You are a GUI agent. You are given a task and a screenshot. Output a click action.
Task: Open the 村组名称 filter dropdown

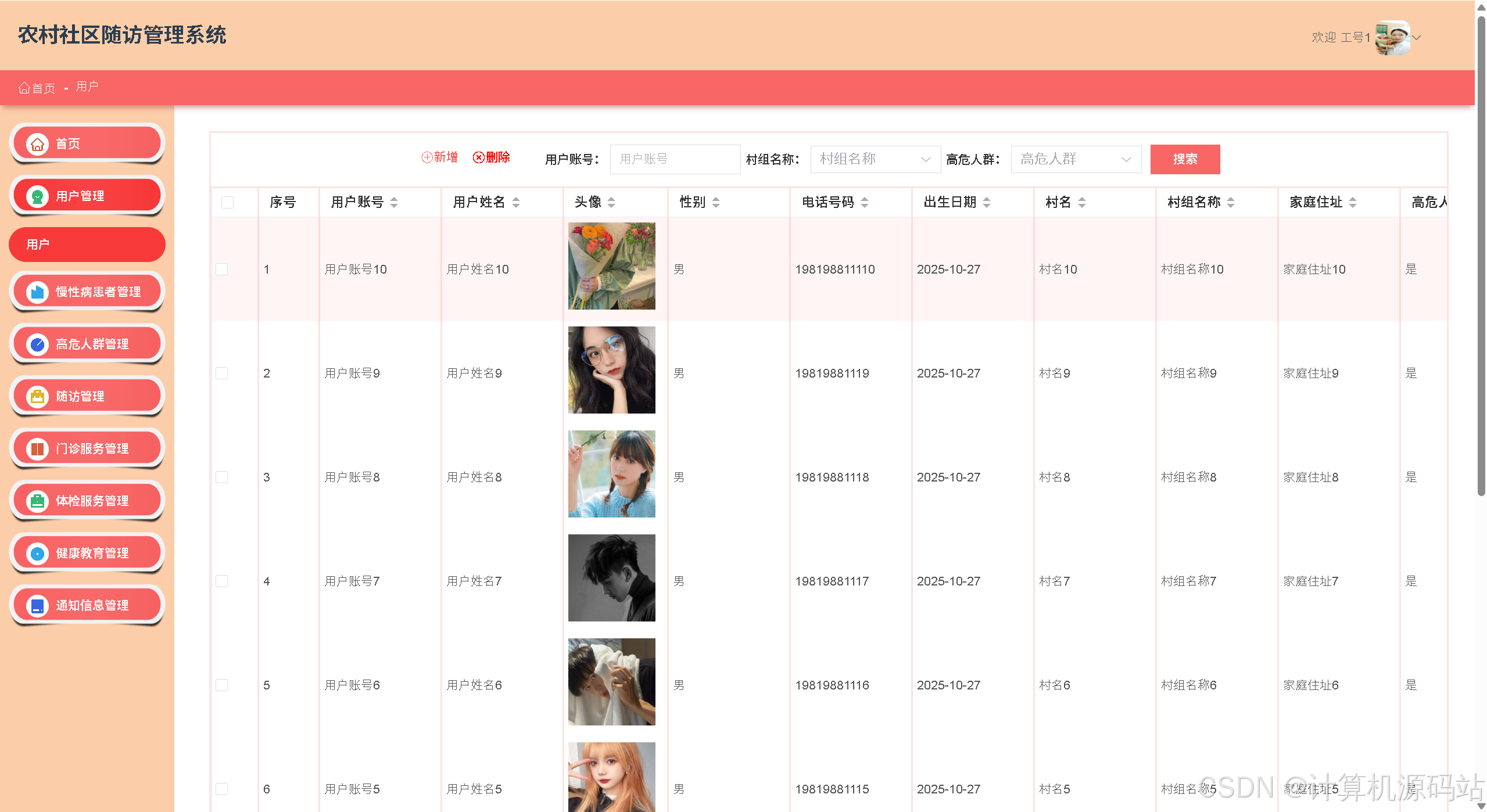[x=875, y=159]
